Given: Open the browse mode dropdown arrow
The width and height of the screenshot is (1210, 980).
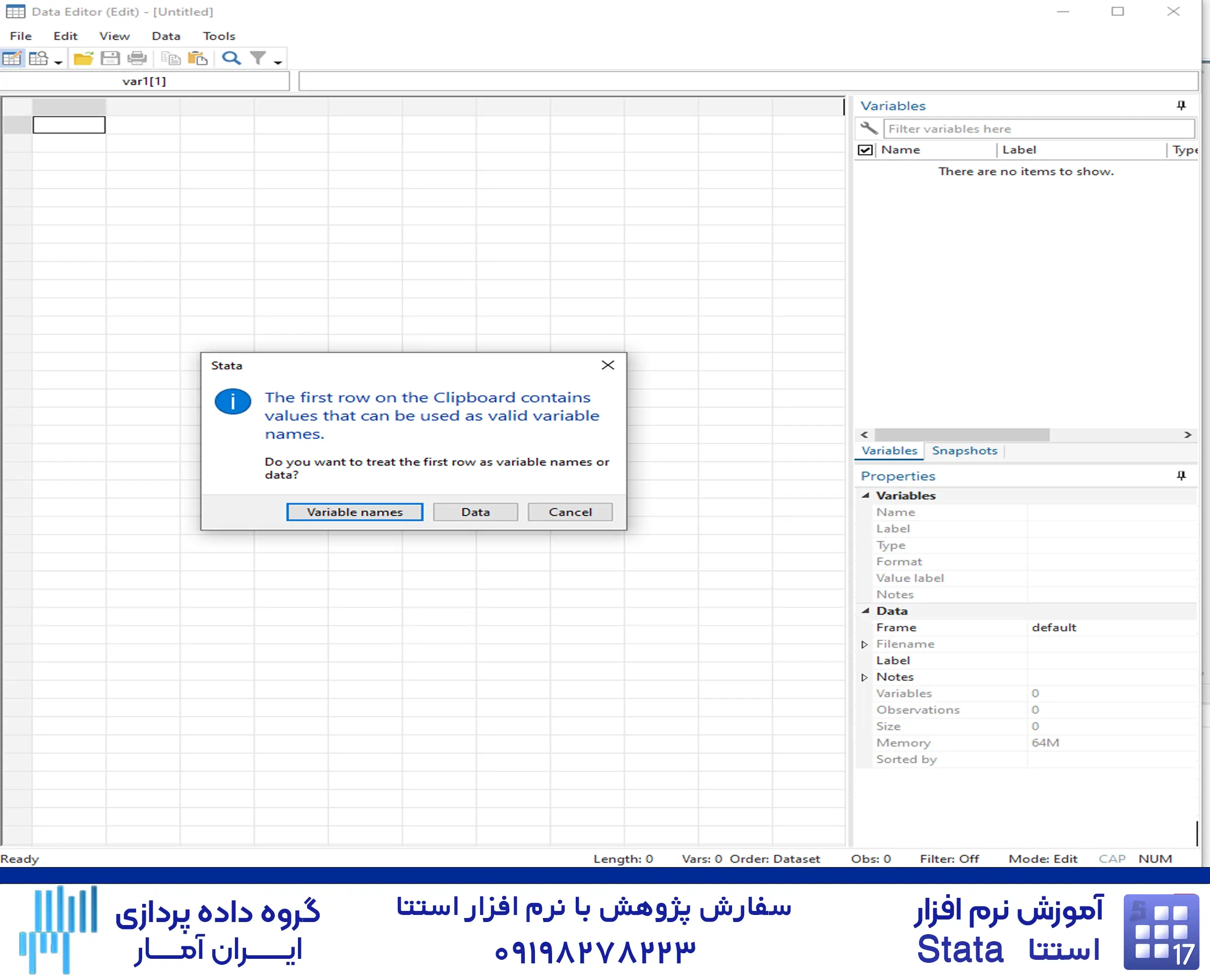Looking at the screenshot, I should 58,61.
